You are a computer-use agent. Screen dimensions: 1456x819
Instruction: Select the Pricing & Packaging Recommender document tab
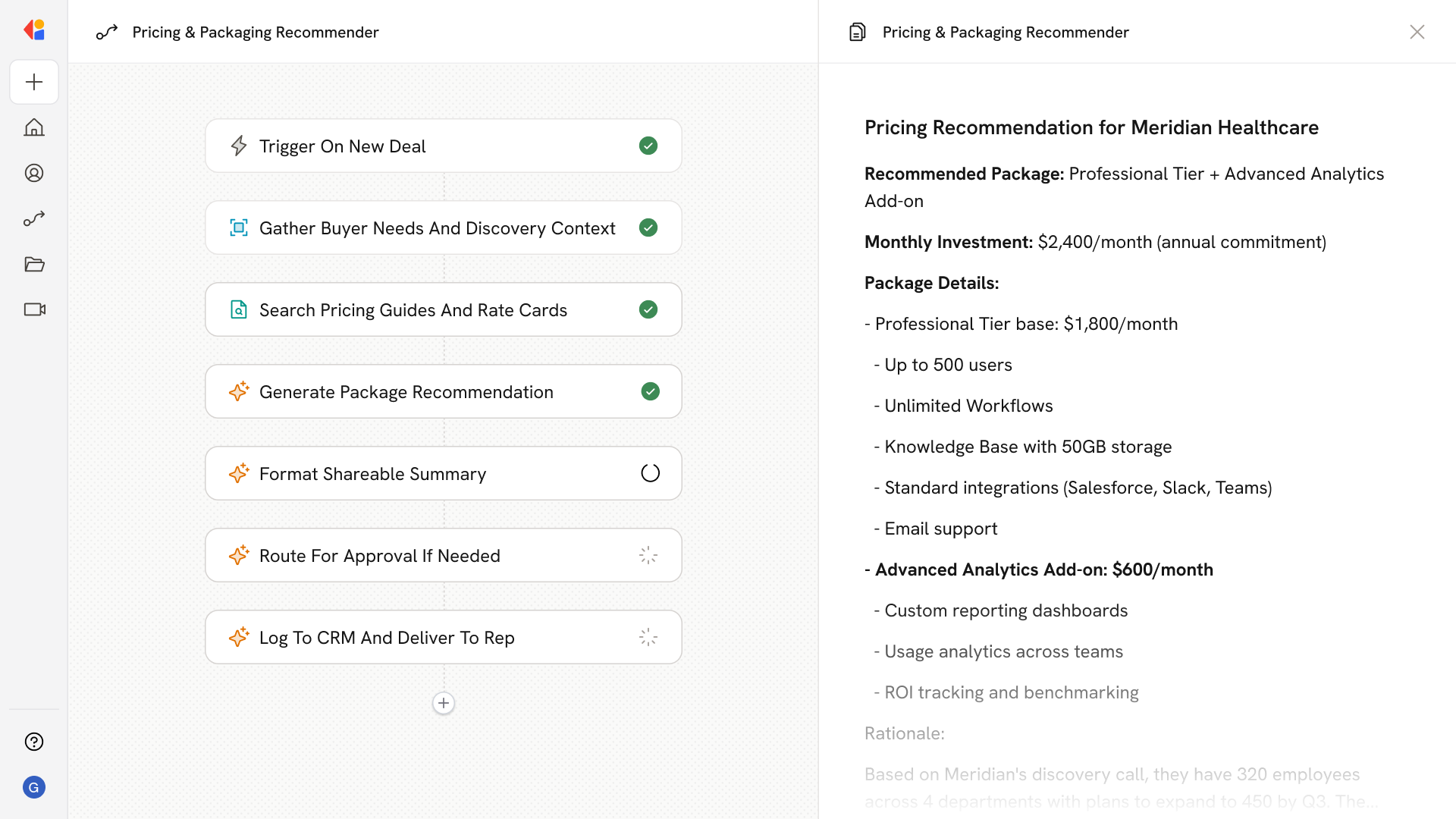click(1005, 32)
